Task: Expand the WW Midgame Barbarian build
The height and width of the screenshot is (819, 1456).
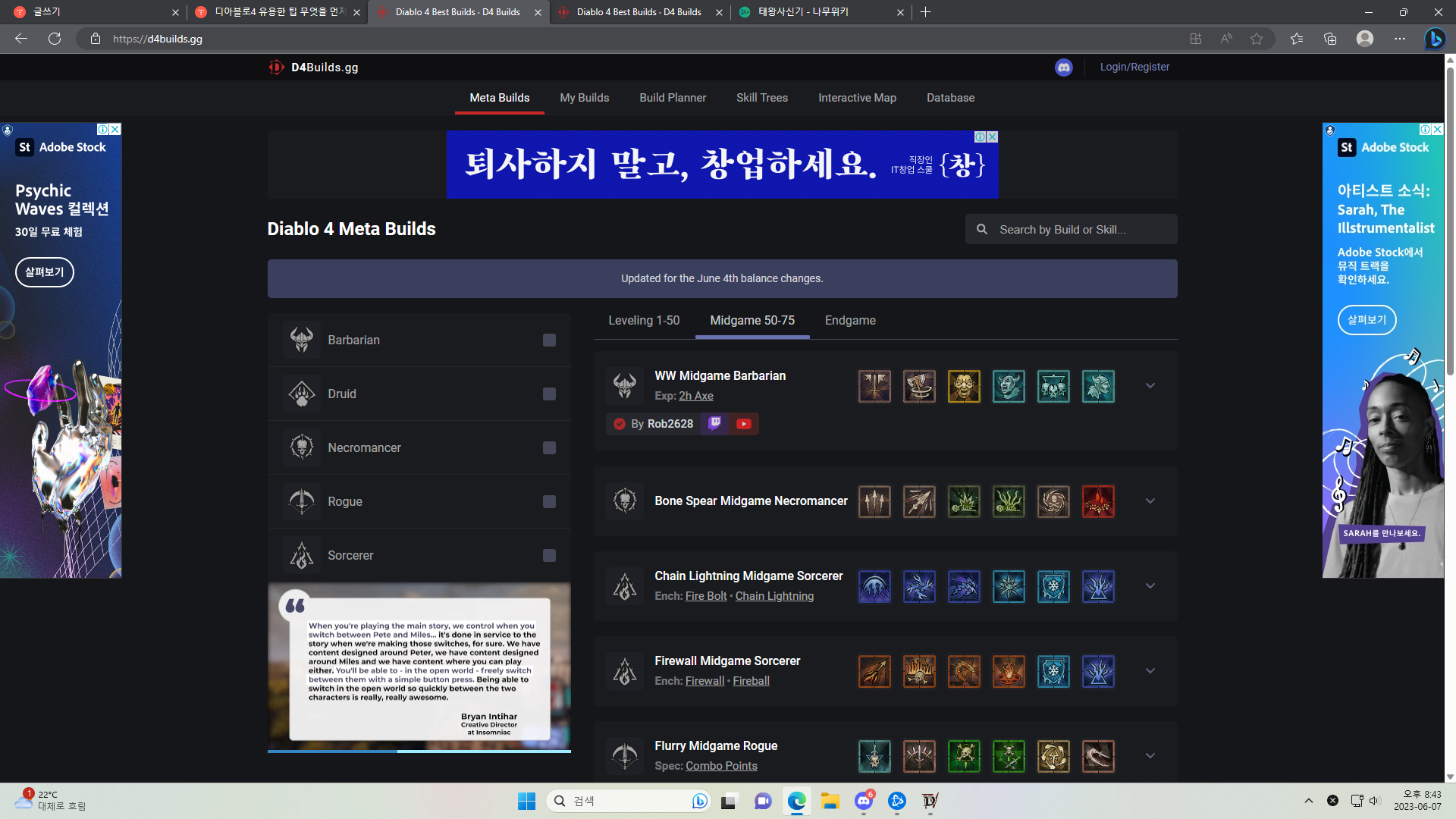Action: (1150, 386)
